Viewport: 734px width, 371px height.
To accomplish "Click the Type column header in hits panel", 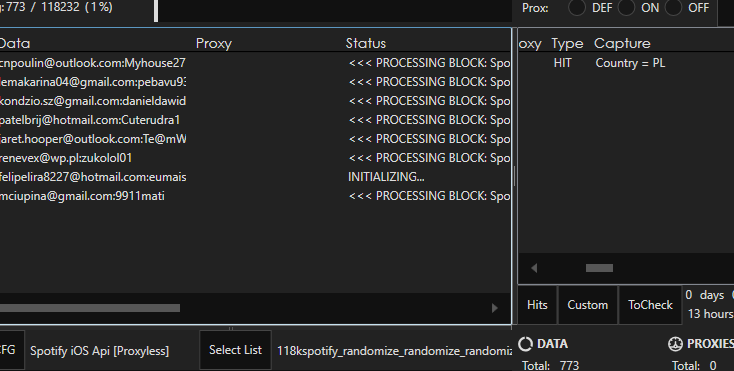I will point(567,44).
